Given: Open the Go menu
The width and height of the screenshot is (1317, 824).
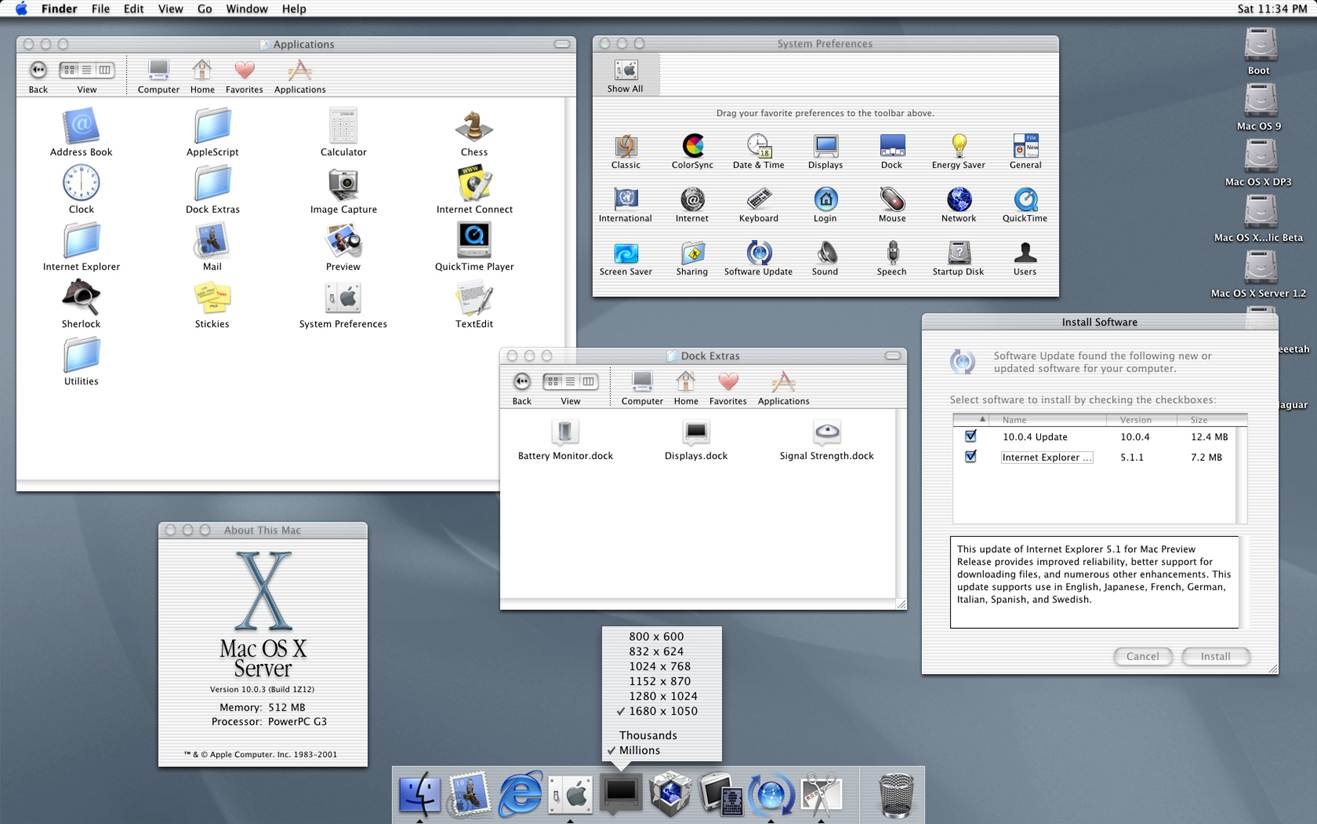Looking at the screenshot, I should [x=204, y=8].
